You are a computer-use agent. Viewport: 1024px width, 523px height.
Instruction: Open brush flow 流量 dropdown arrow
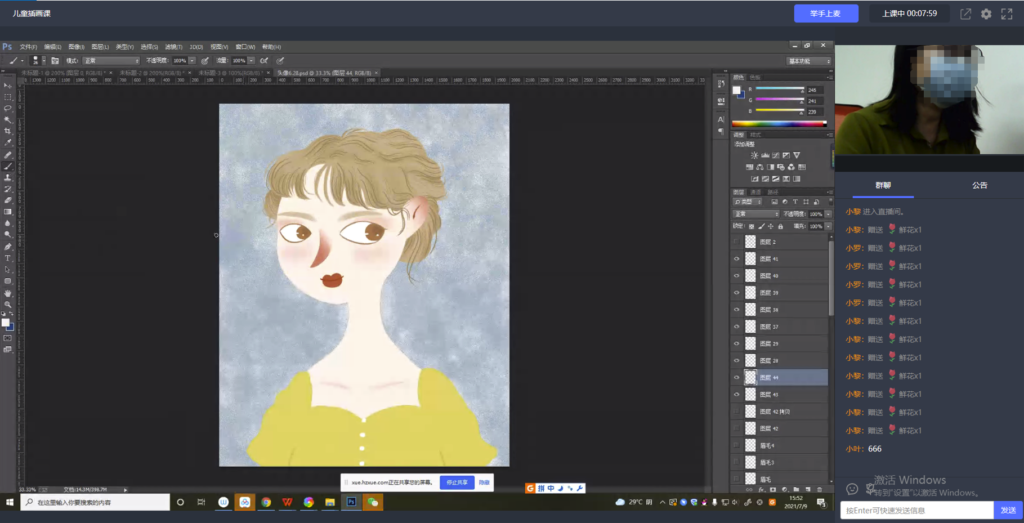251,60
